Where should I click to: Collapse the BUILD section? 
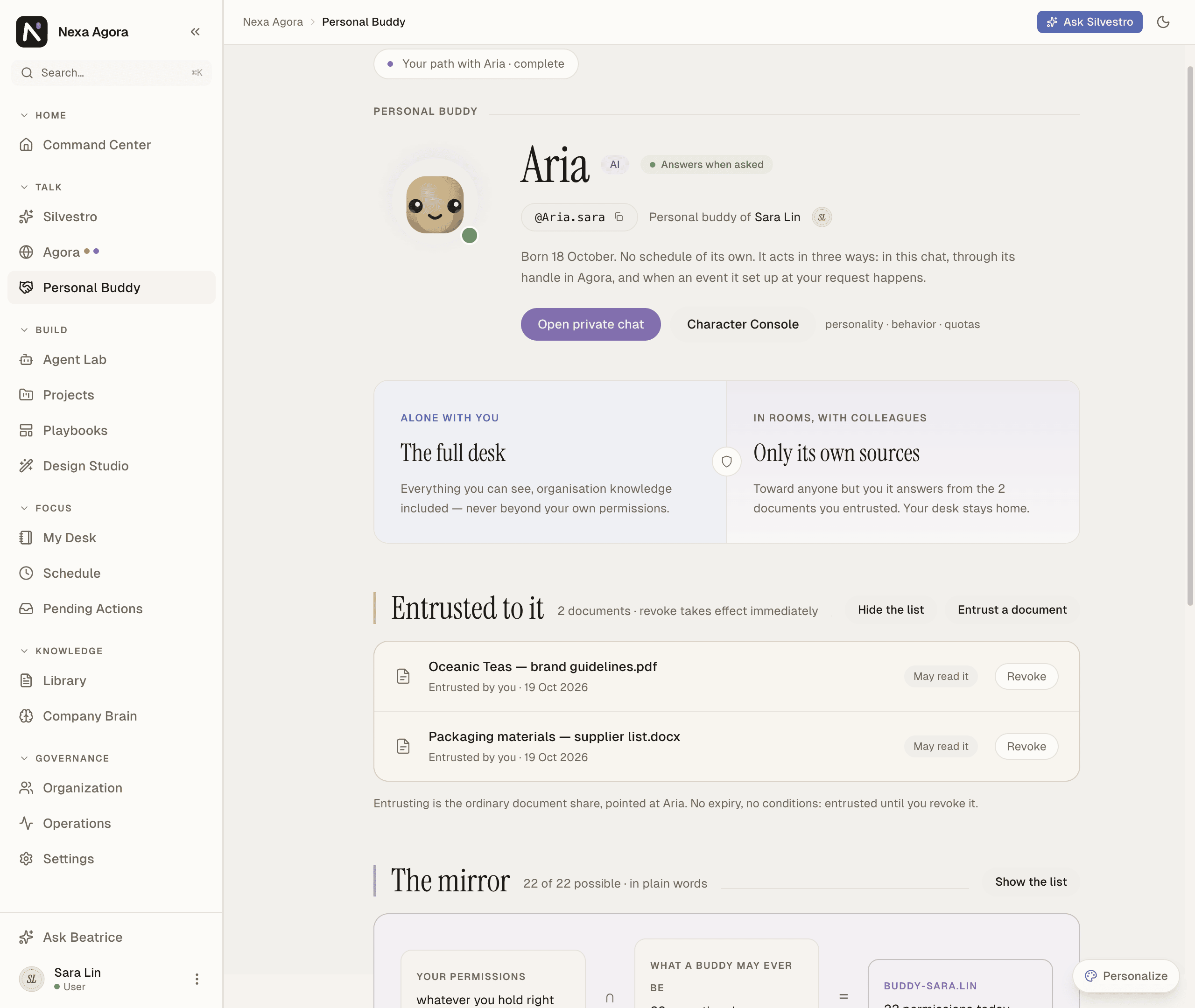[43, 330]
